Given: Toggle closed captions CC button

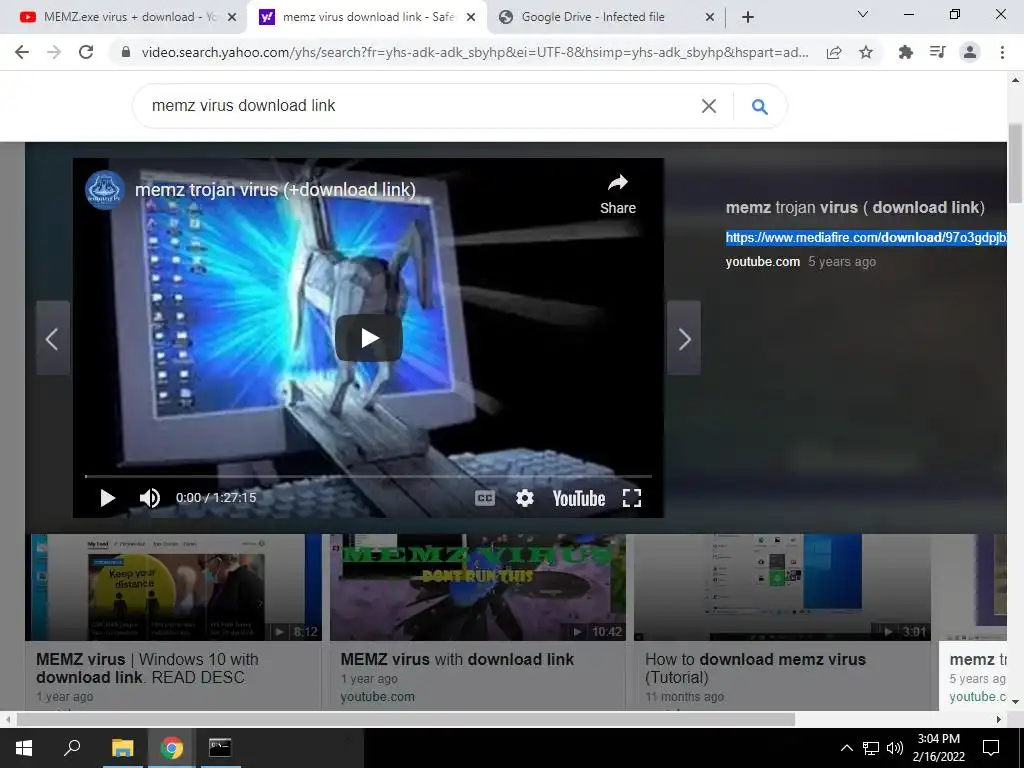Looking at the screenshot, I should (x=485, y=498).
